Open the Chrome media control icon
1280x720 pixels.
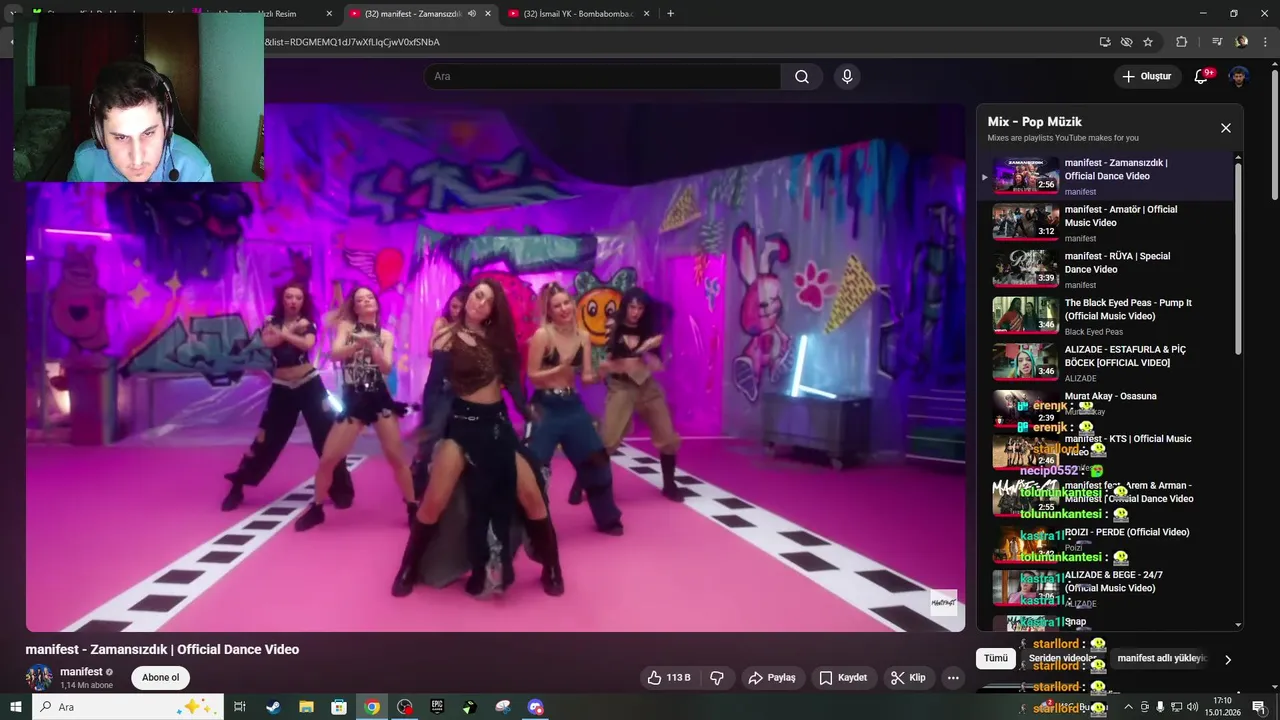click(1217, 42)
